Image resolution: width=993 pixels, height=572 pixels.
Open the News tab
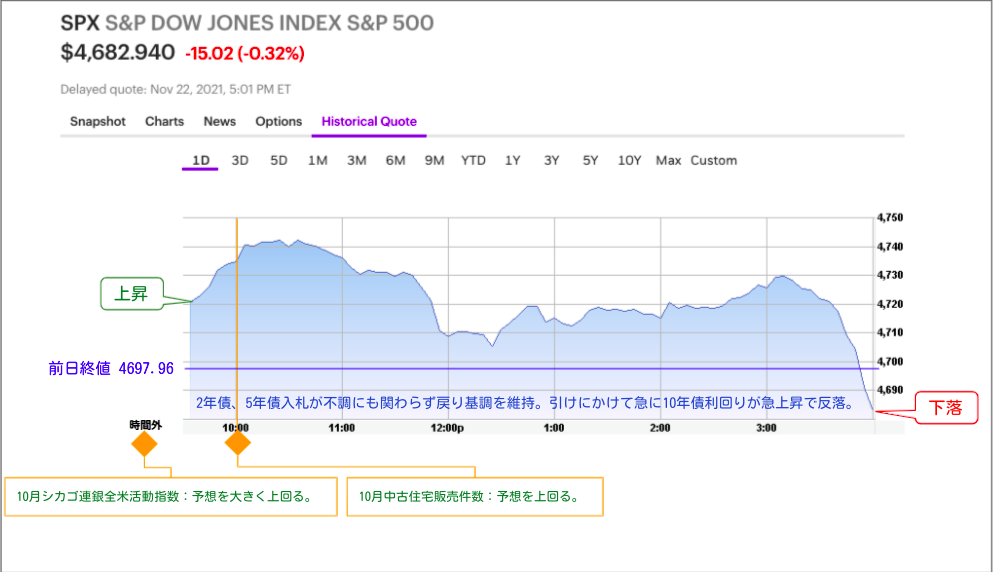click(x=220, y=122)
